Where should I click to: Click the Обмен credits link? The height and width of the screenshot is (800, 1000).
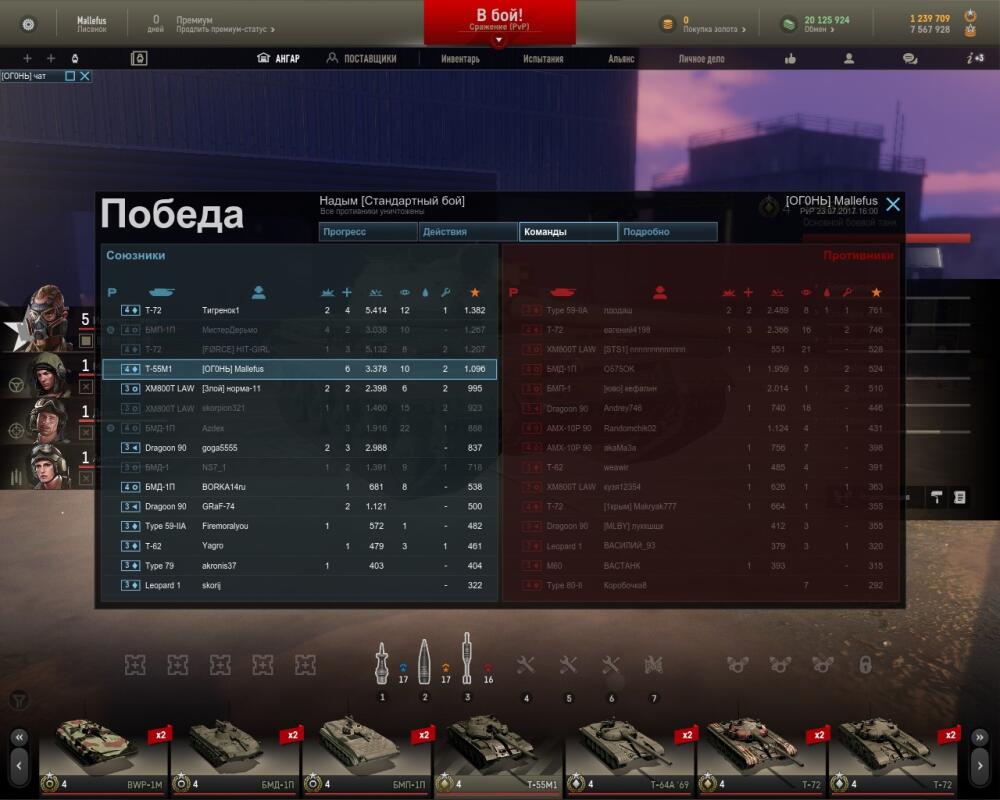819,29
